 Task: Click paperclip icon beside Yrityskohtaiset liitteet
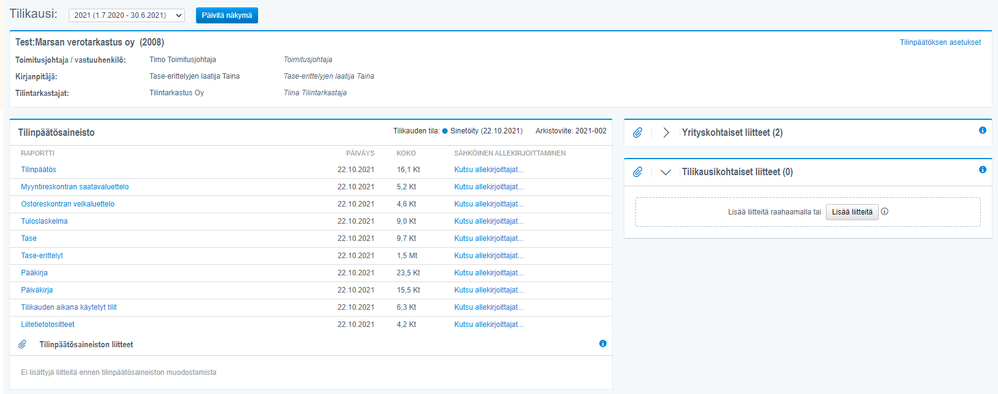click(x=638, y=133)
